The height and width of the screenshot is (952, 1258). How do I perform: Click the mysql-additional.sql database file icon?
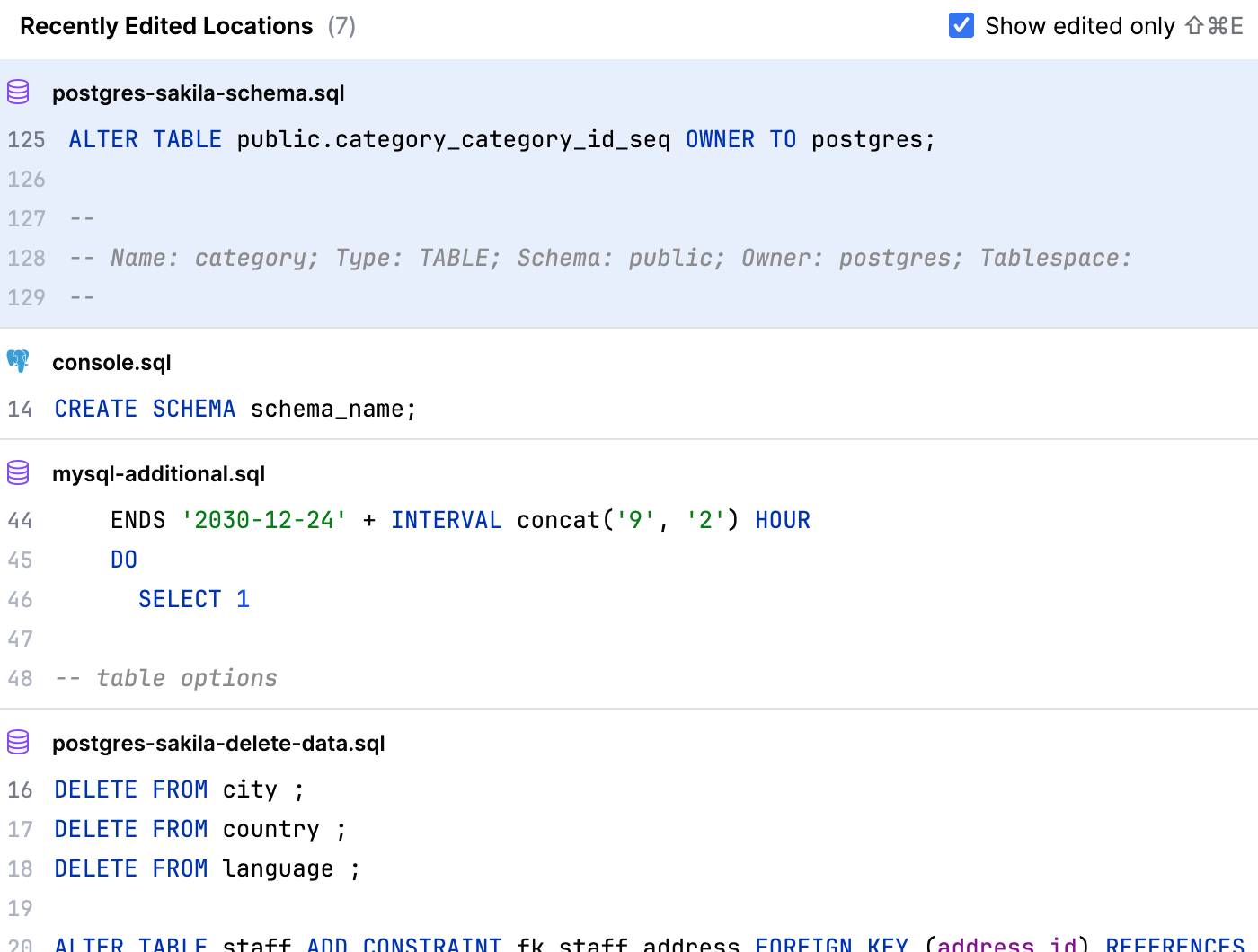tap(18, 473)
